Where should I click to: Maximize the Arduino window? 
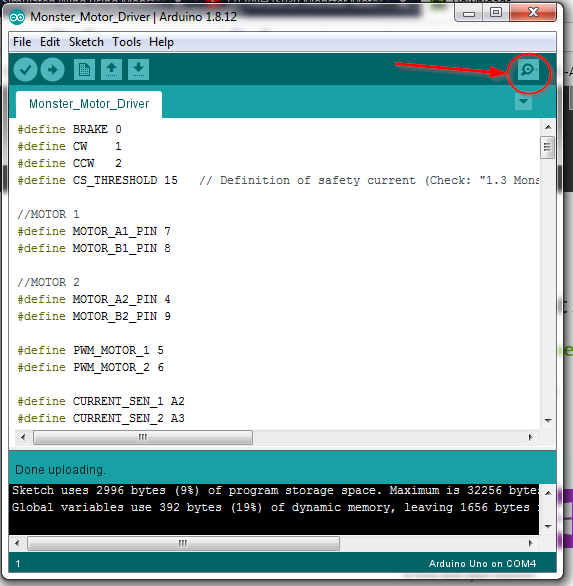pyautogui.click(x=496, y=13)
